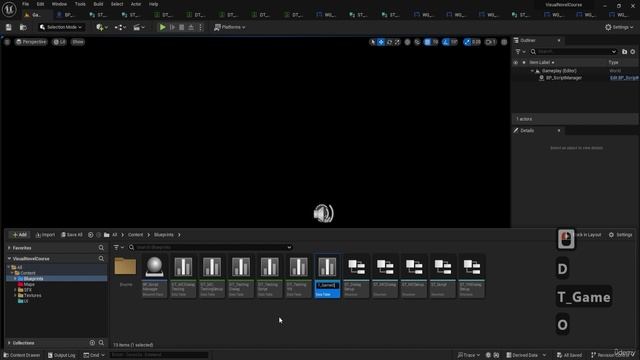Toggle scale snapping in the viewport
The width and height of the screenshot is (640, 360).
click(x=467, y=42)
